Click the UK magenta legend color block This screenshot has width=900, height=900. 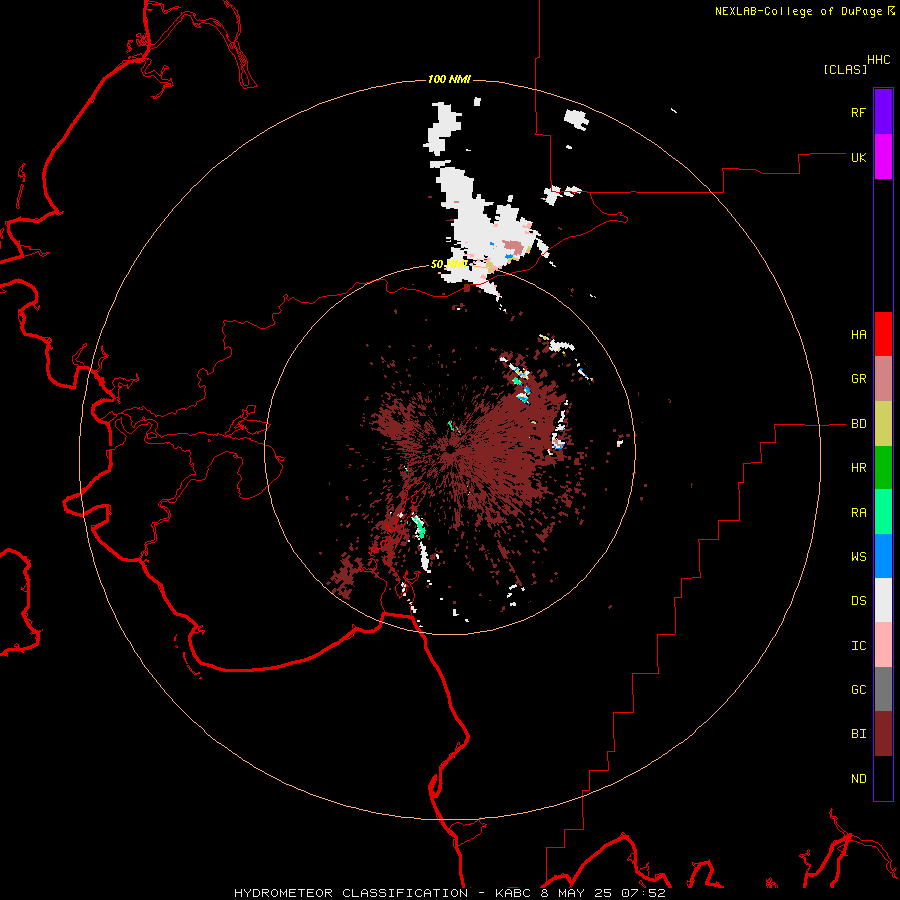point(883,157)
